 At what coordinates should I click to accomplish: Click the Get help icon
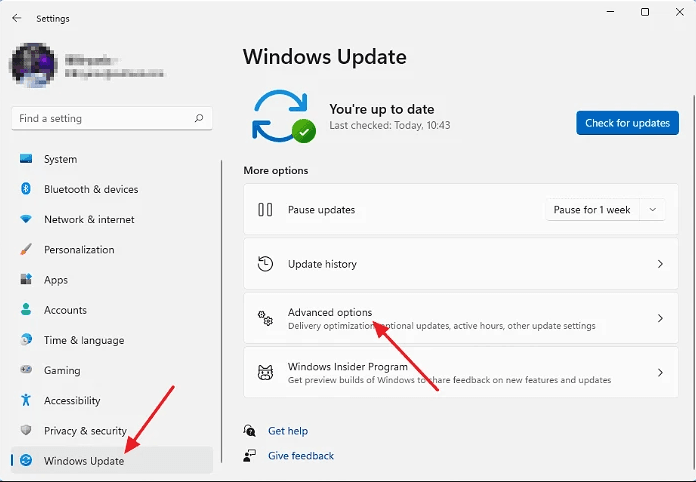tap(249, 430)
